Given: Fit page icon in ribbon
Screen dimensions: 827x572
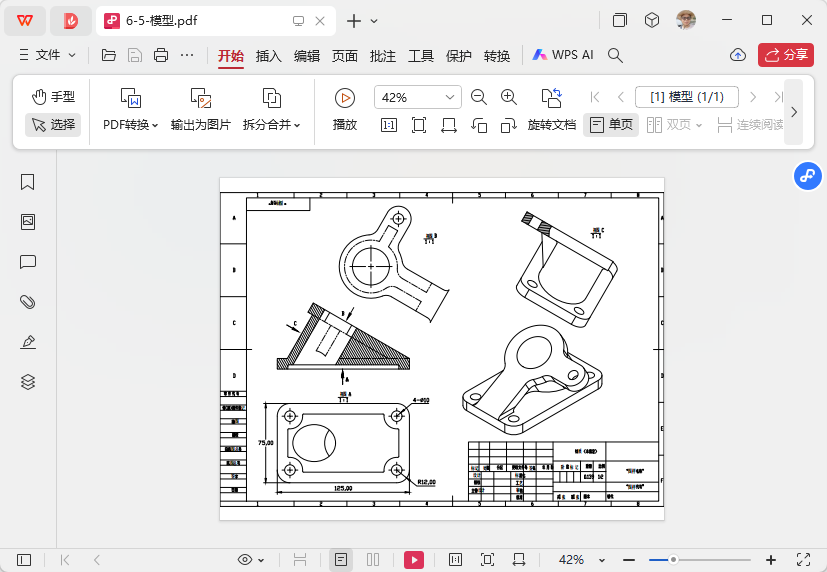Looking at the screenshot, I should click(x=419, y=125).
